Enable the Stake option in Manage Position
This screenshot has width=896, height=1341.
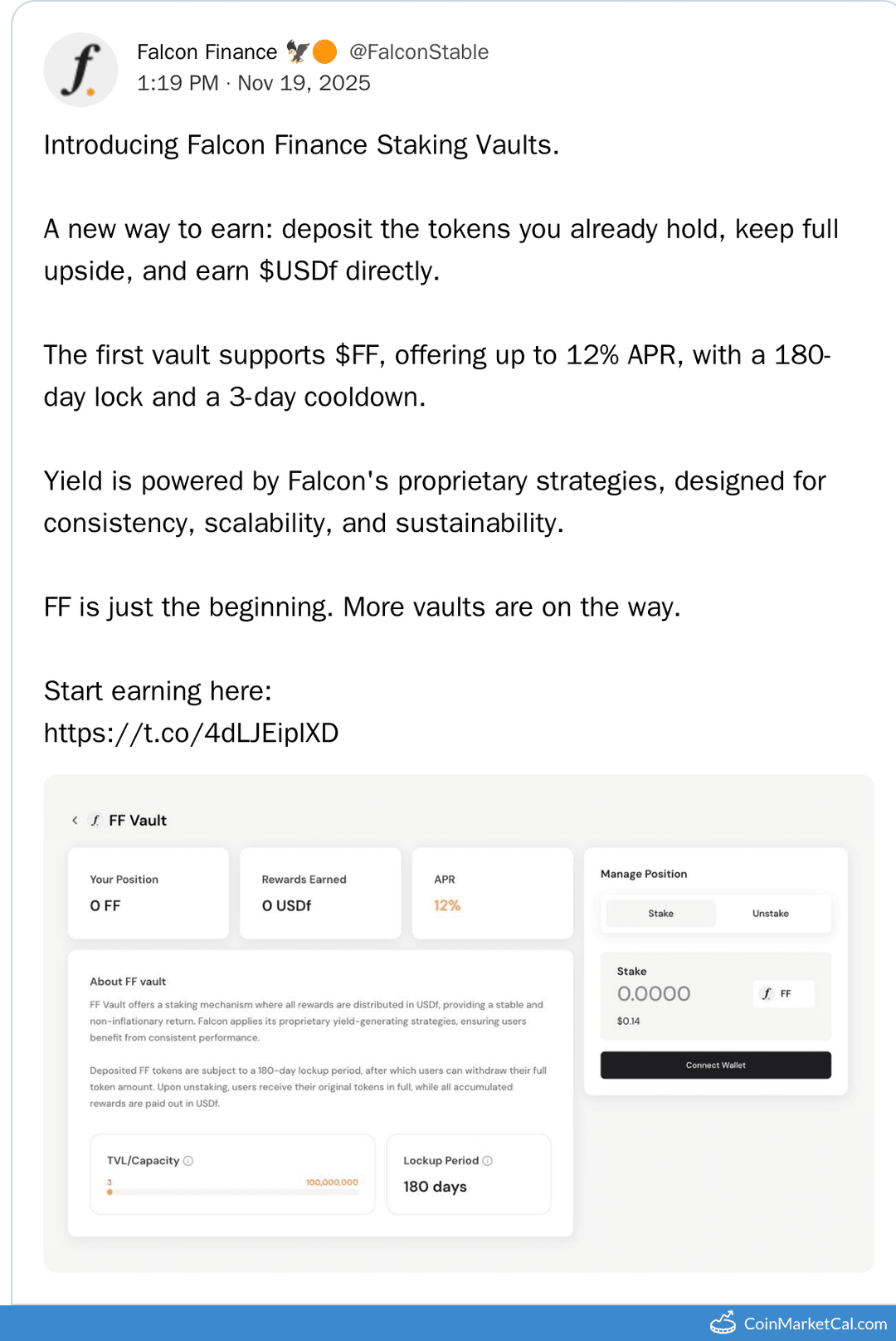661,913
